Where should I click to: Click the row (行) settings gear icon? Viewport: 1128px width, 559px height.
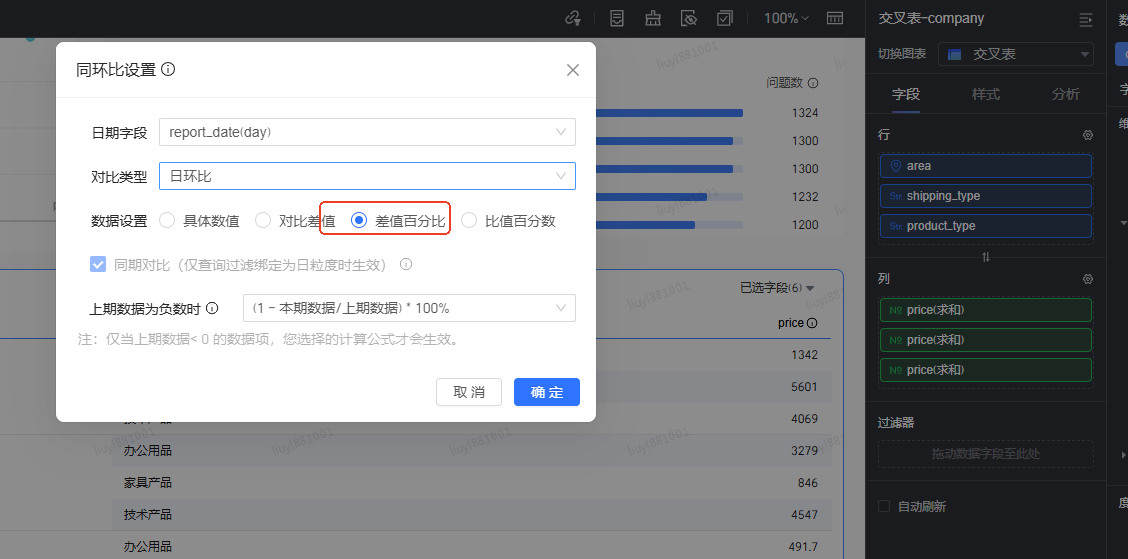click(1088, 135)
